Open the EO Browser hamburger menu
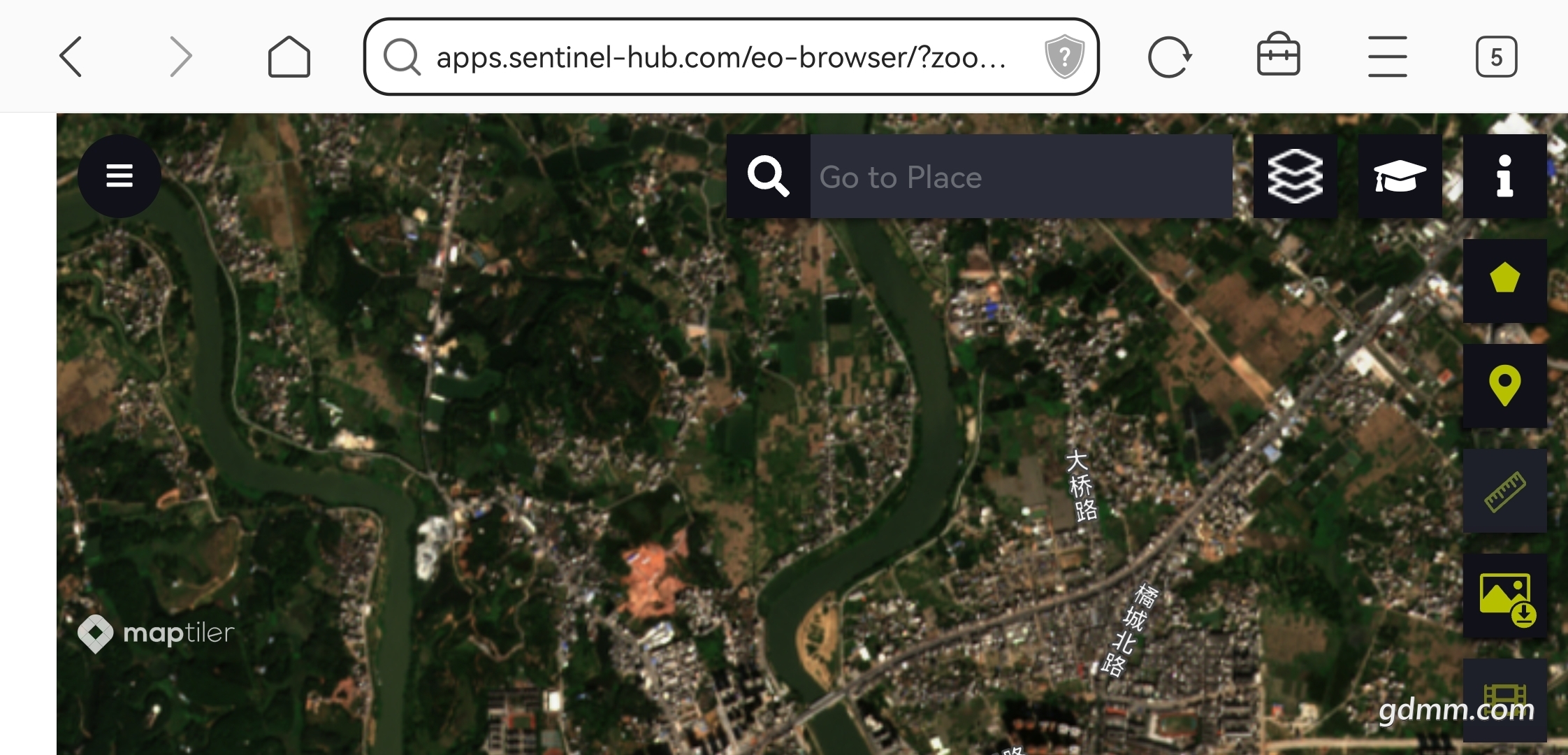The width and height of the screenshot is (1568, 755). pyautogui.click(x=119, y=175)
